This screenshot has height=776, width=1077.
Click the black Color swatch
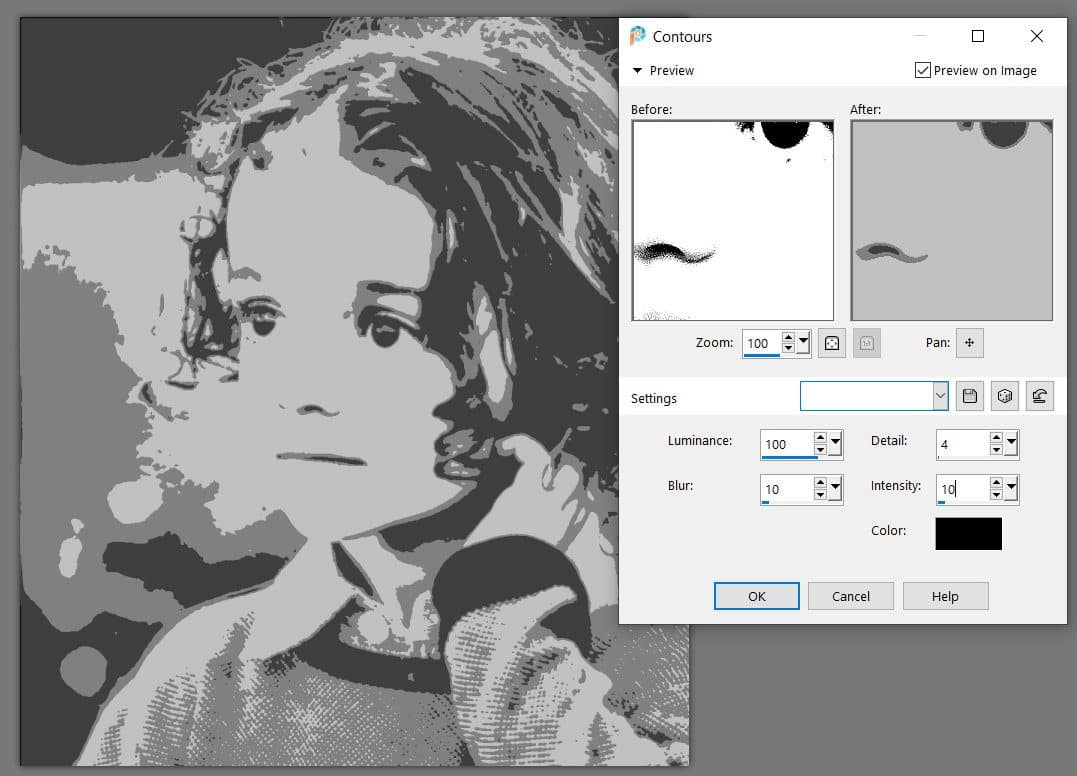(968, 533)
